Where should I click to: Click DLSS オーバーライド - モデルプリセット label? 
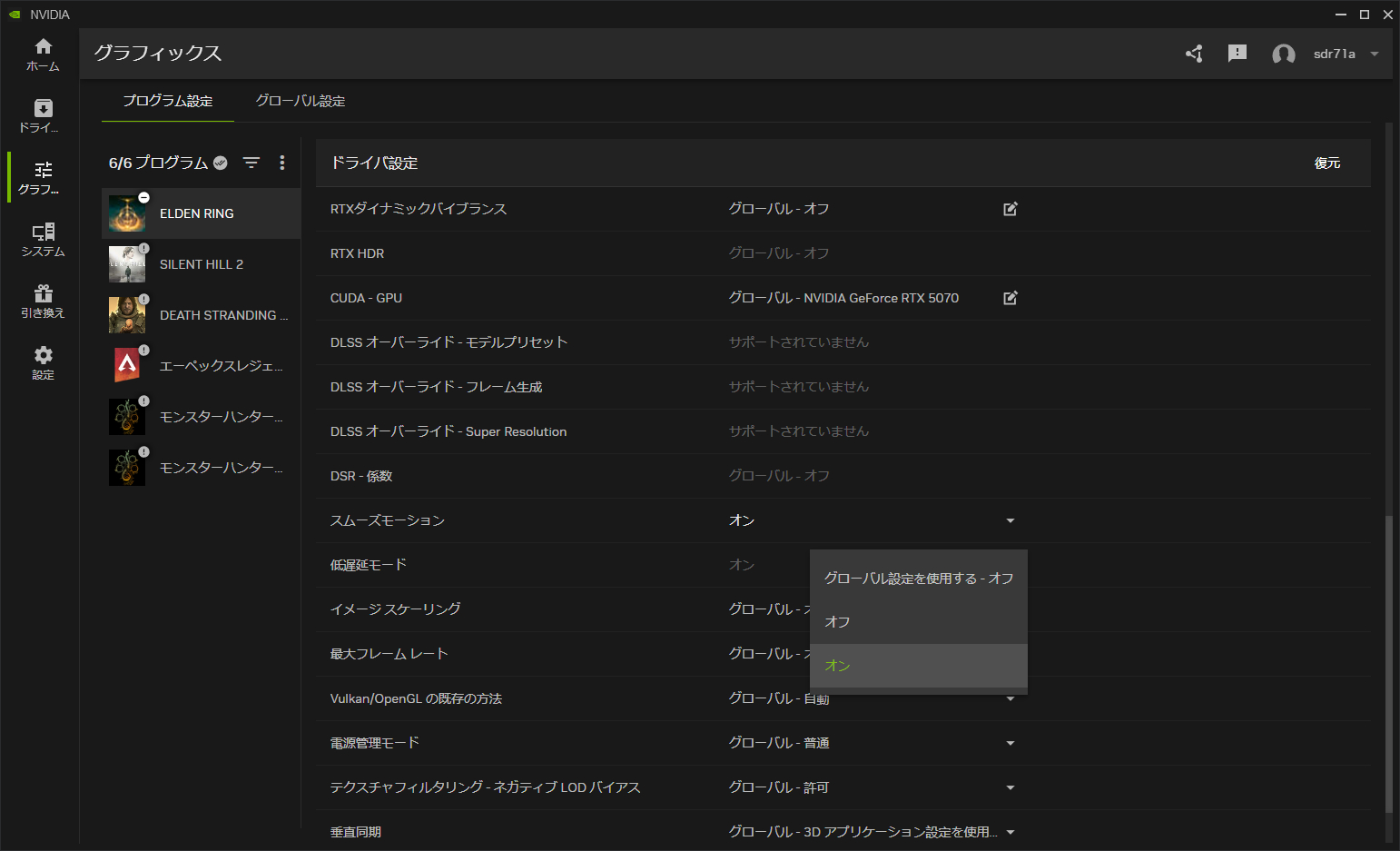pyautogui.click(x=449, y=342)
